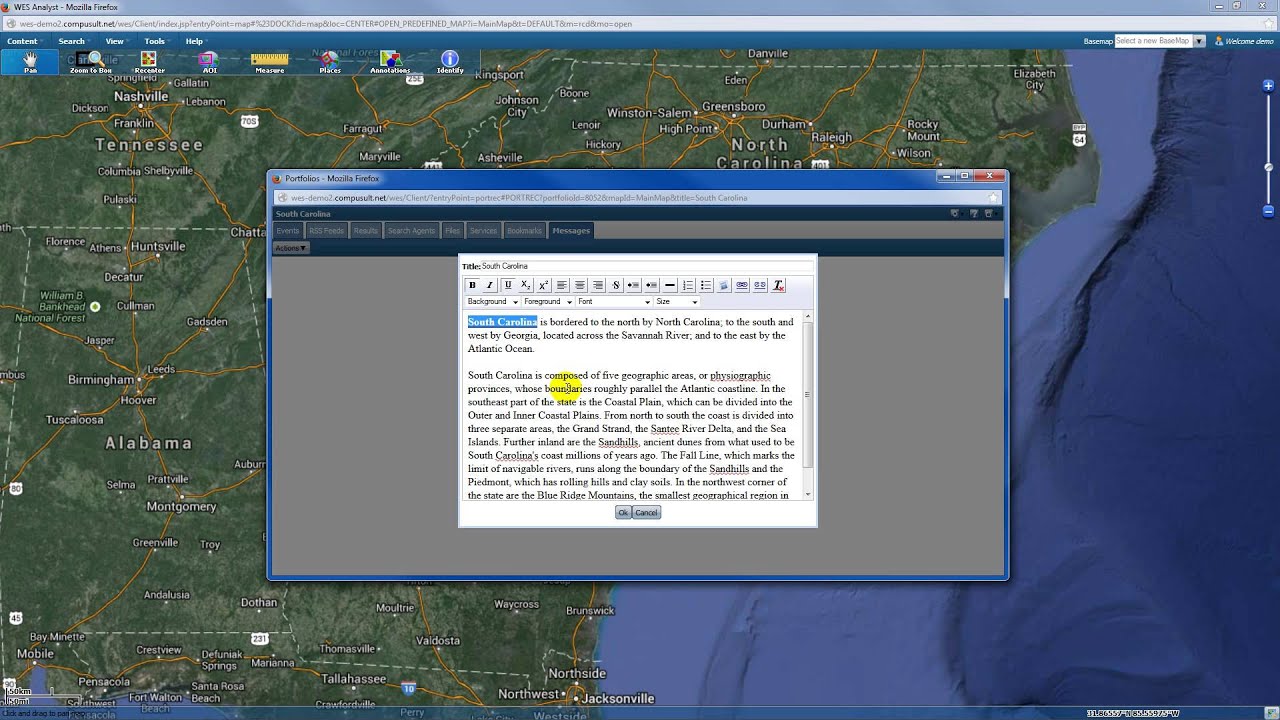Select the Measure ruler tool
The height and width of the screenshot is (720, 1280).
tap(269, 62)
